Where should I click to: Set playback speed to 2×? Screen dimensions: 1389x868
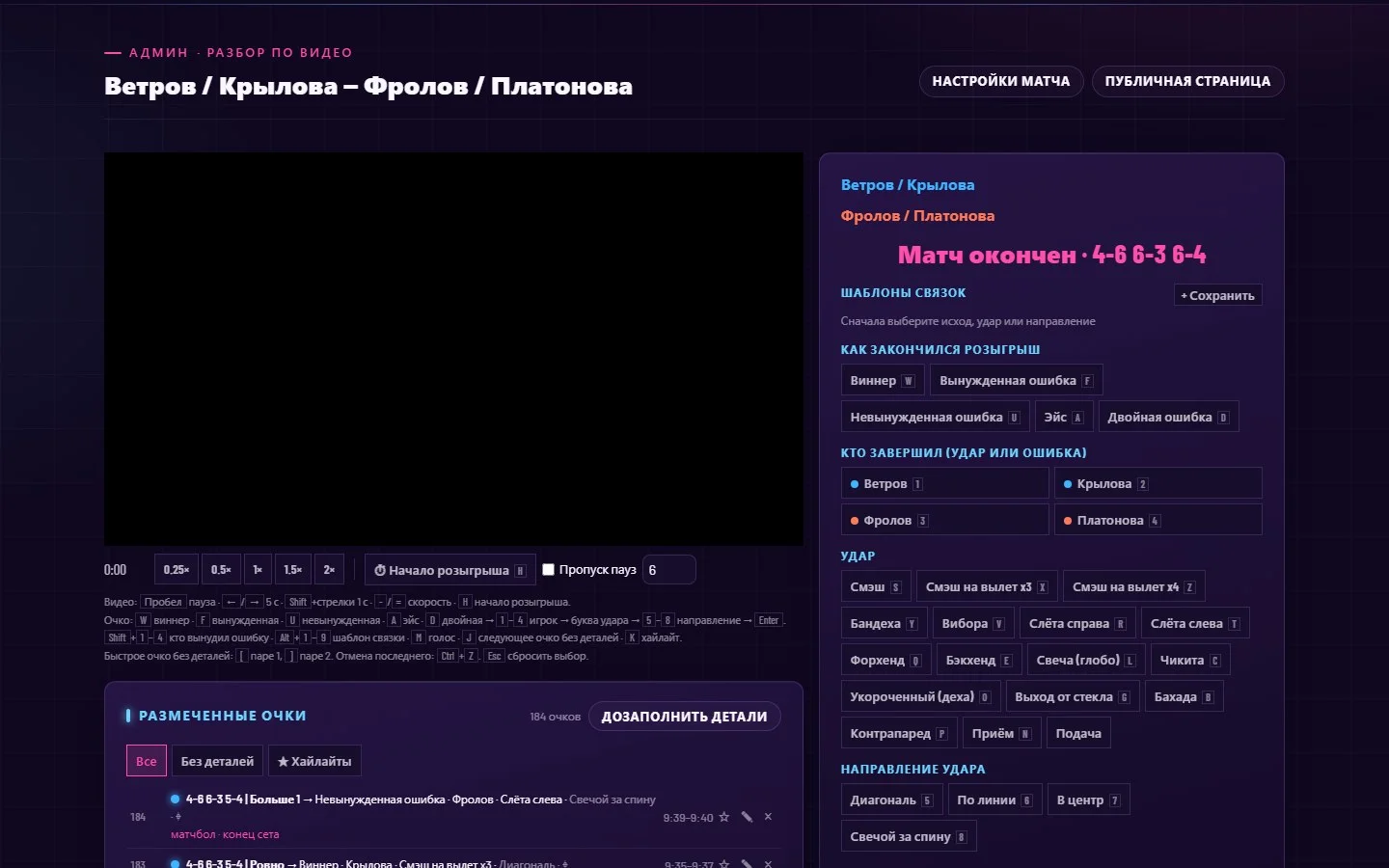pyautogui.click(x=329, y=570)
